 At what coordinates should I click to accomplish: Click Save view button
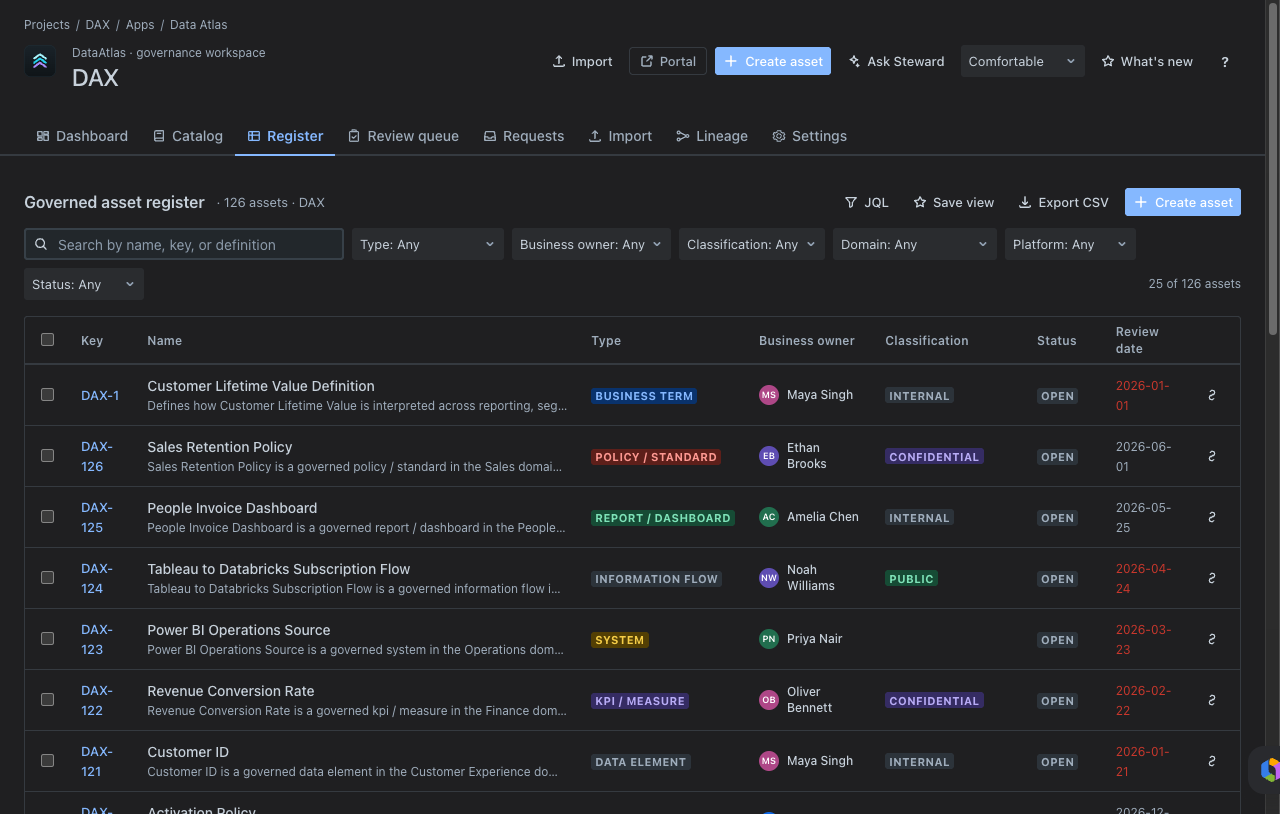[954, 202]
